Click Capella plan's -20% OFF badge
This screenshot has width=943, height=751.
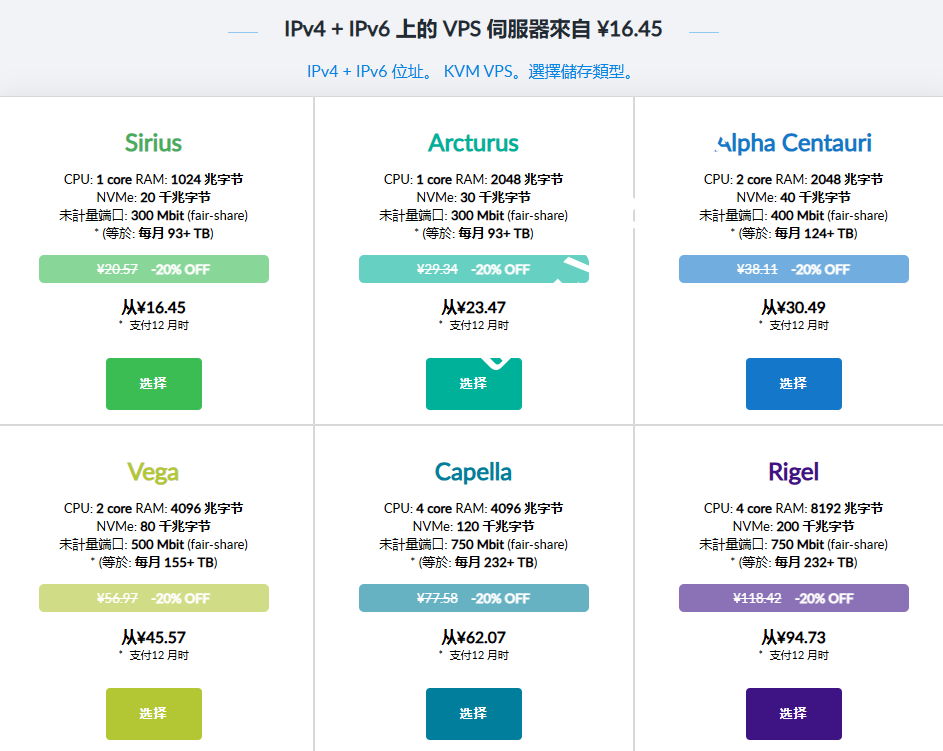point(473,598)
